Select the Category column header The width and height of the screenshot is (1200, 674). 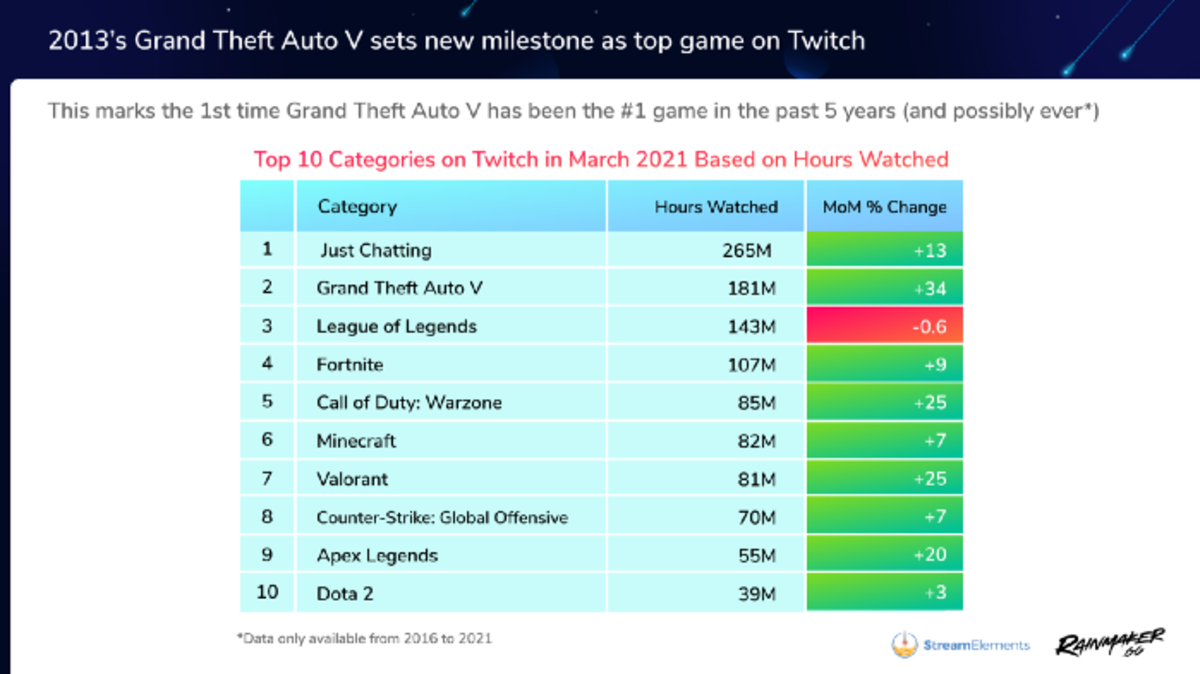(357, 207)
